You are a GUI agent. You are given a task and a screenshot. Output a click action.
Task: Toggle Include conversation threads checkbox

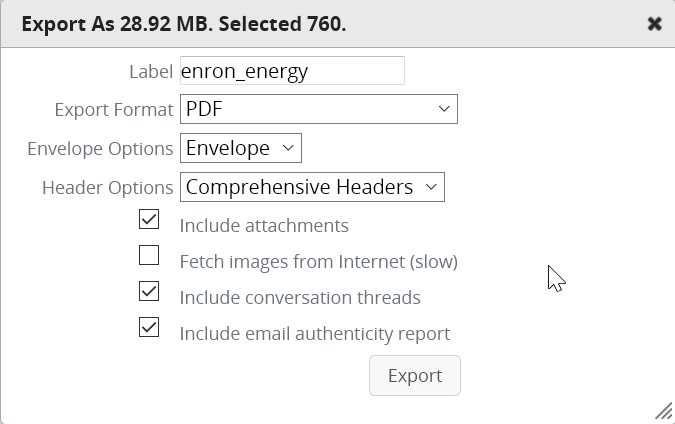click(x=149, y=291)
